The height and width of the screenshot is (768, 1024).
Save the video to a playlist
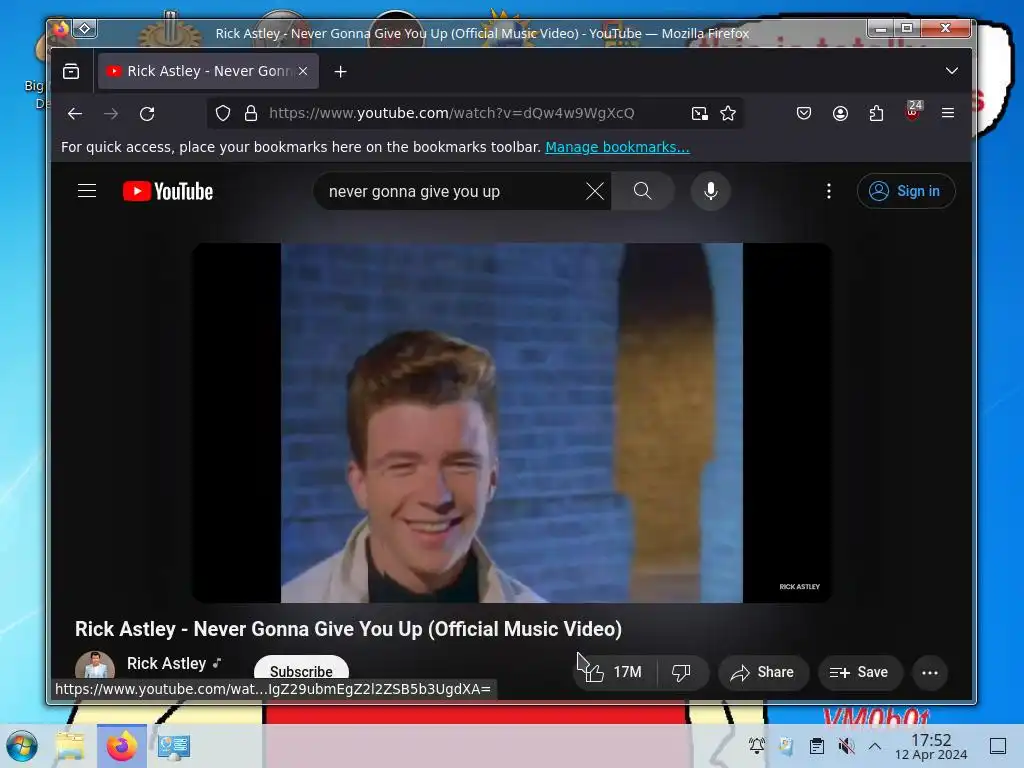(x=859, y=673)
